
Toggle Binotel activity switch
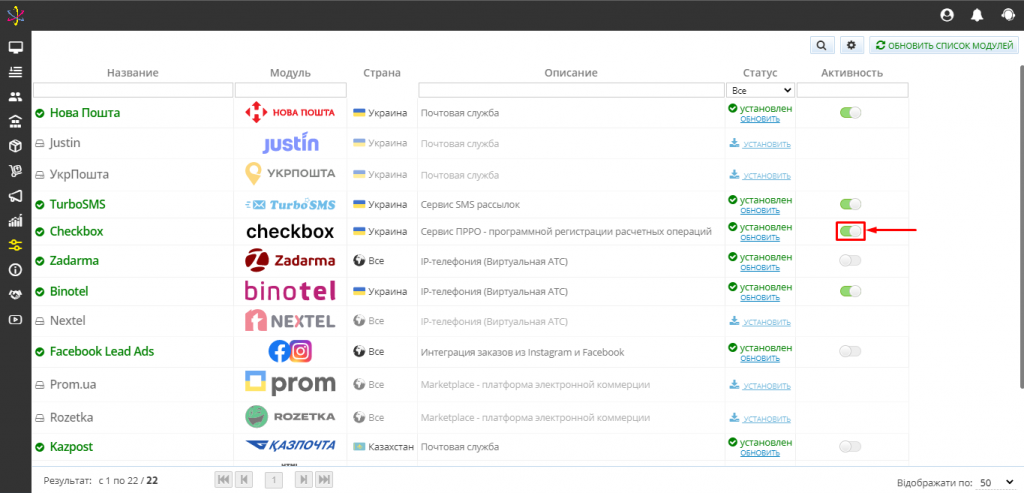850,291
